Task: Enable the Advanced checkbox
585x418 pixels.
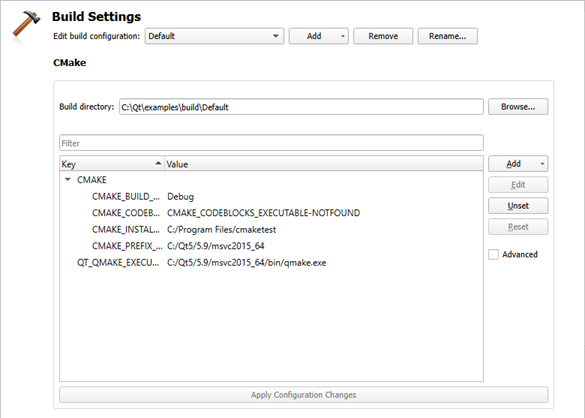Action: point(493,255)
